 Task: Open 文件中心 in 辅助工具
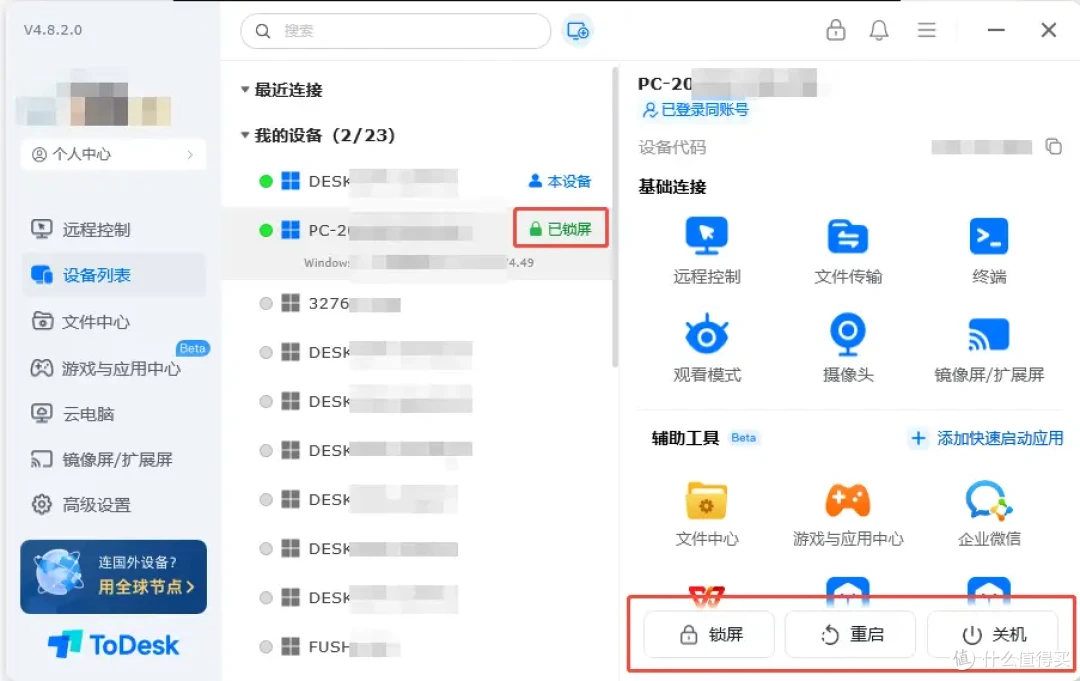pyautogui.click(x=707, y=514)
